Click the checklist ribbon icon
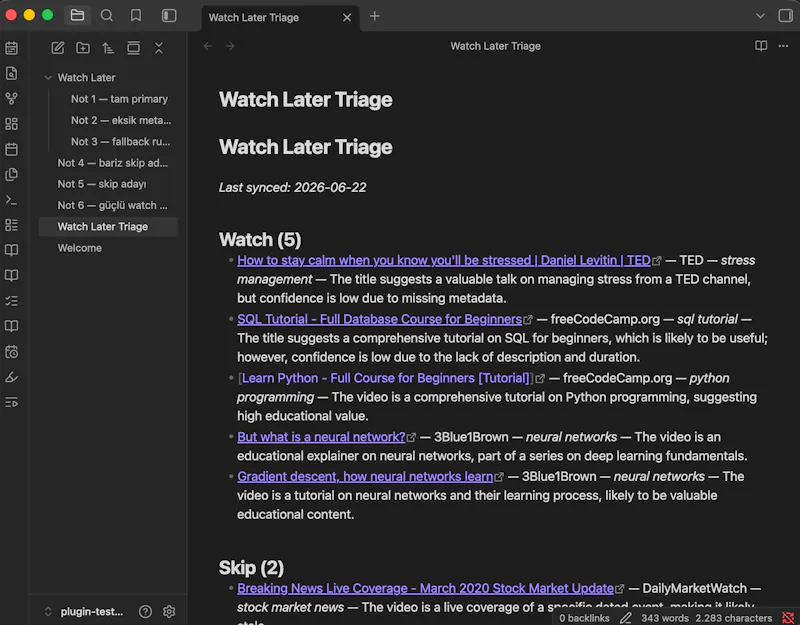This screenshot has height=625, width=800. [x=11, y=301]
